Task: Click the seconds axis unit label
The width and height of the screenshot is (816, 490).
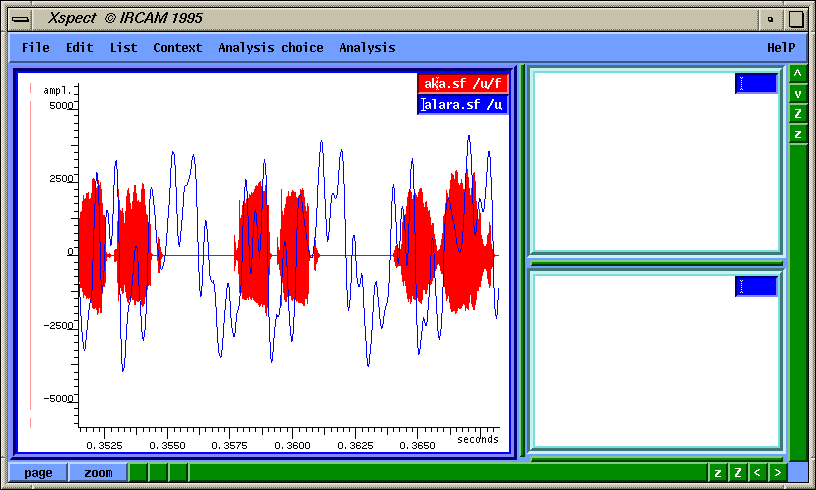Action: [478, 440]
